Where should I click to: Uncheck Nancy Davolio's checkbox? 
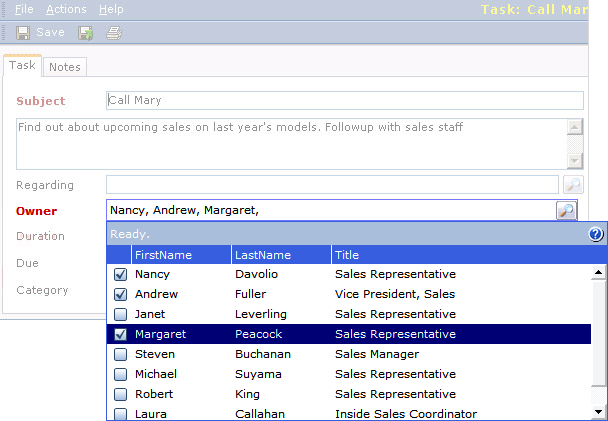pyautogui.click(x=120, y=274)
